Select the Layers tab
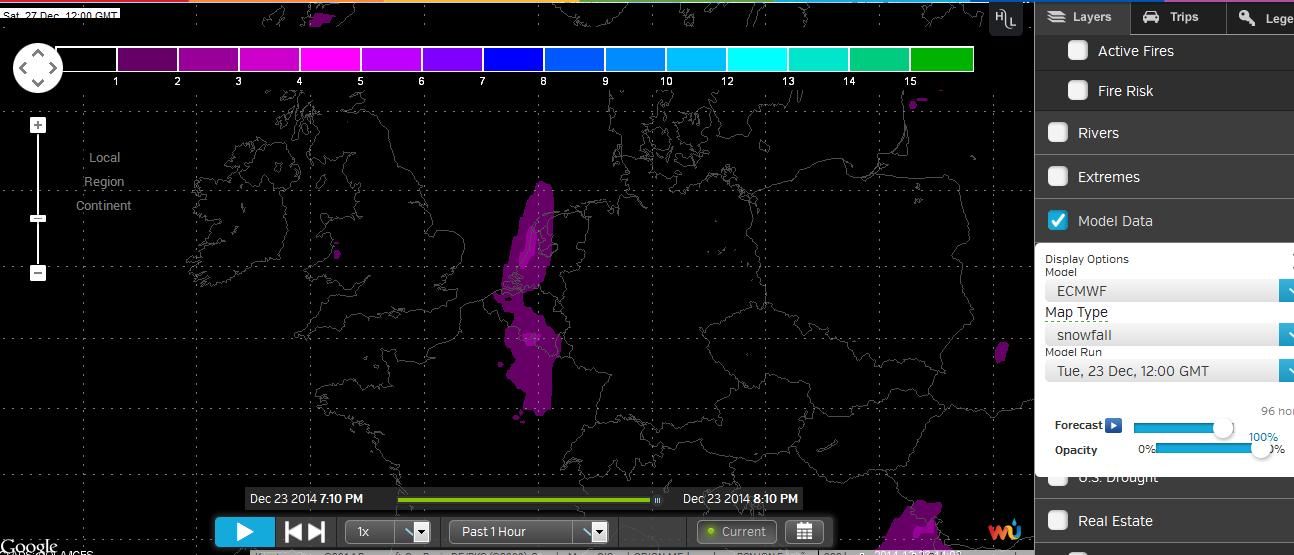The height and width of the screenshot is (555, 1294). coord(1080,17)
